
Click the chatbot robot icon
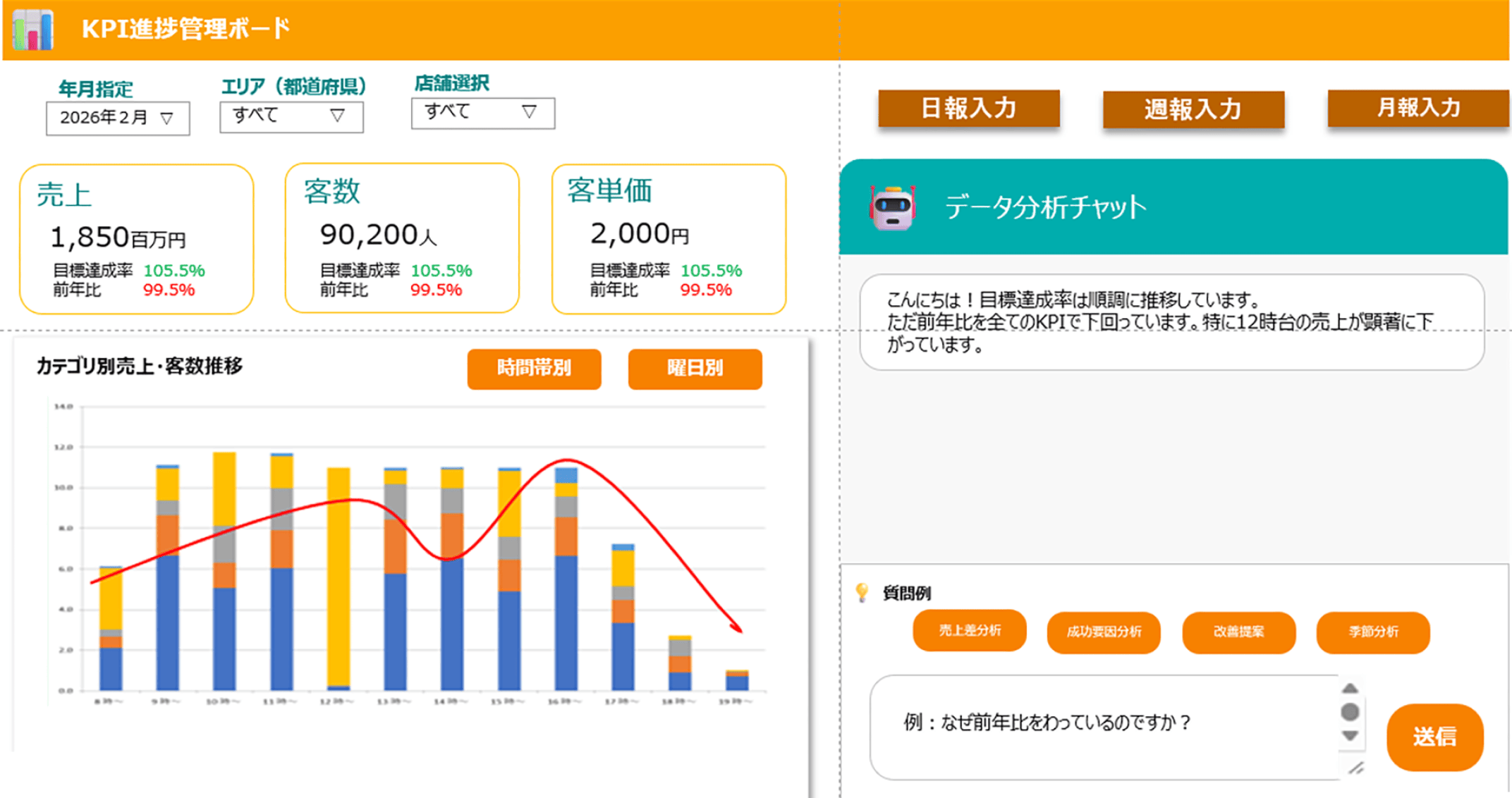click(x=892, y=208)
